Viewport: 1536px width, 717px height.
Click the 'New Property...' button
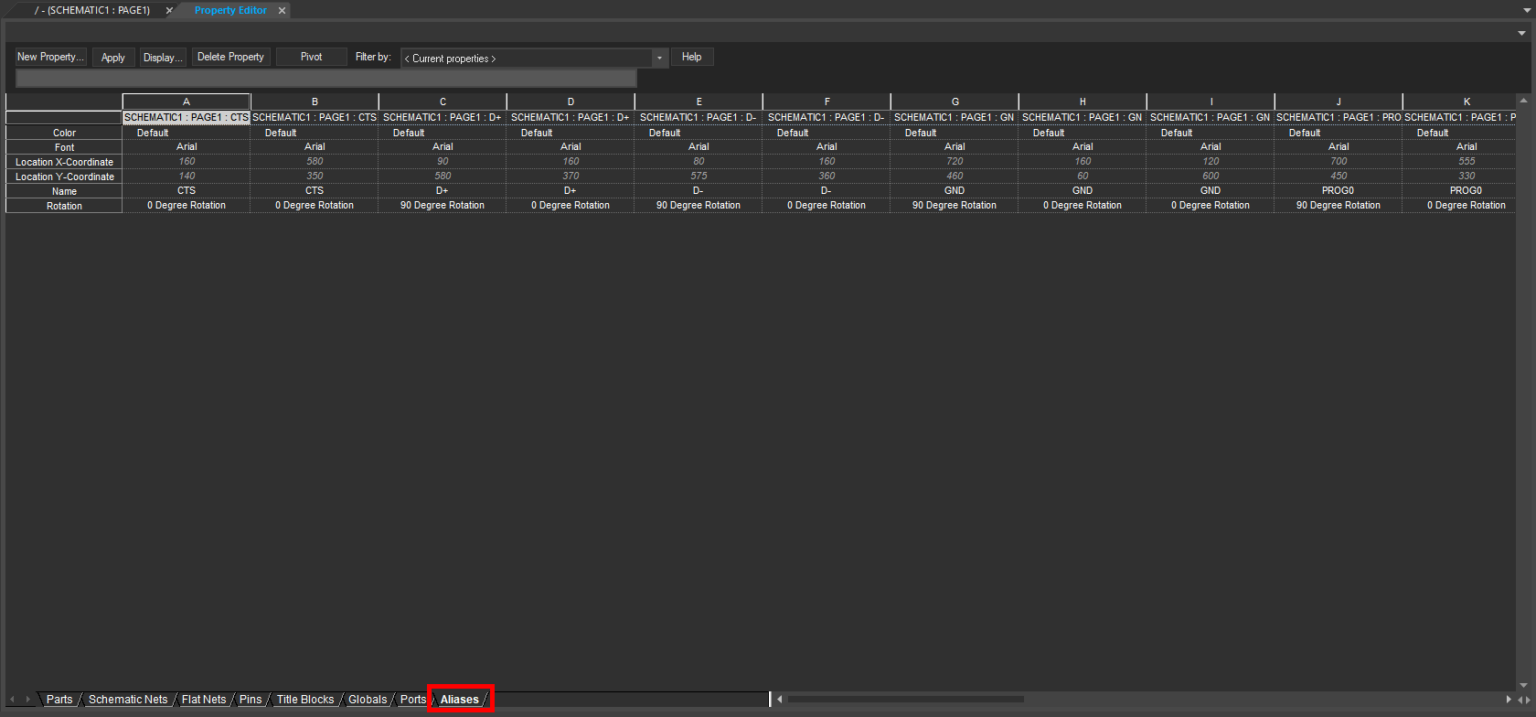tap(49, 57)
